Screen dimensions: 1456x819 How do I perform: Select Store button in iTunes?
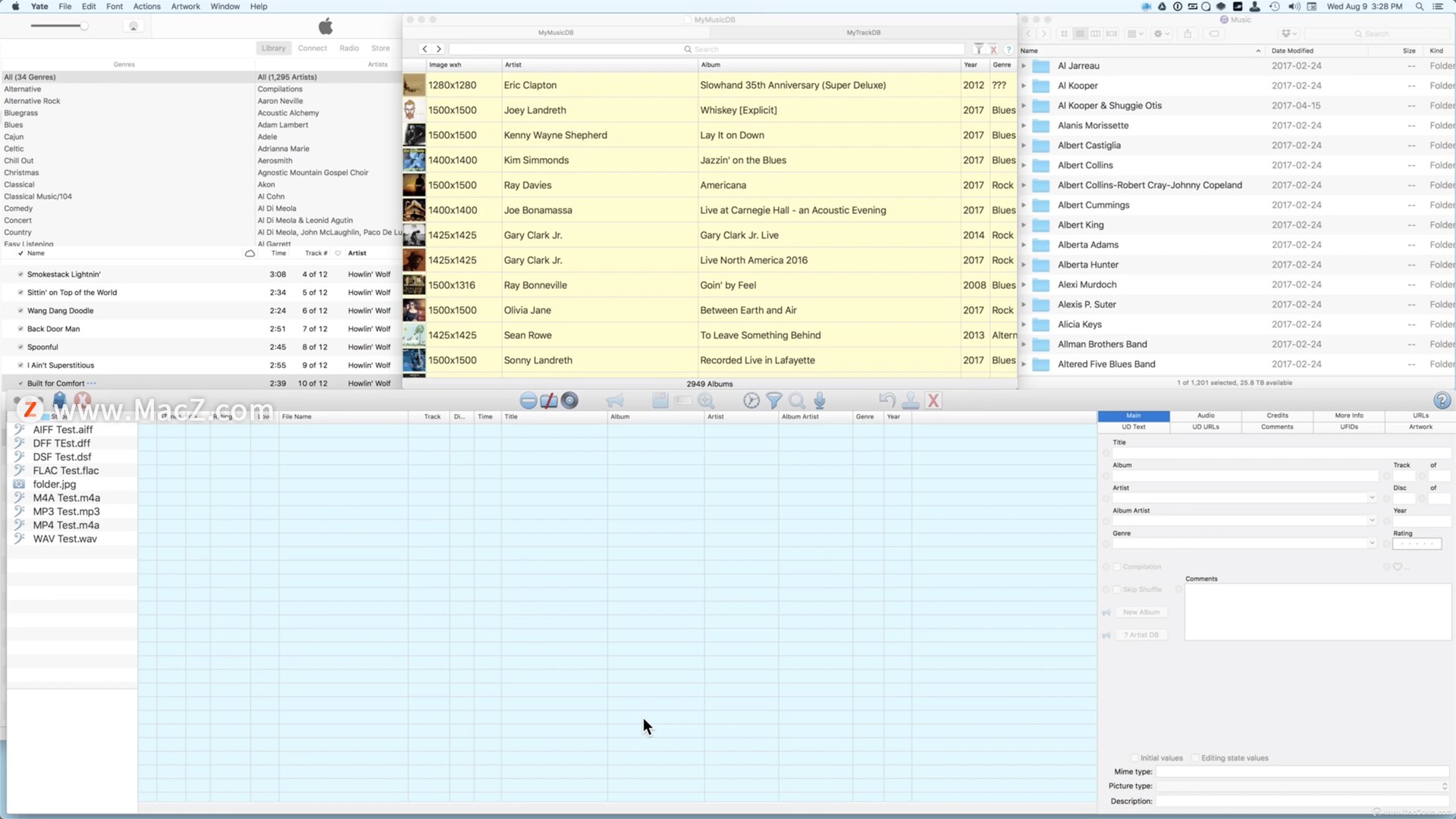[381, 49]
